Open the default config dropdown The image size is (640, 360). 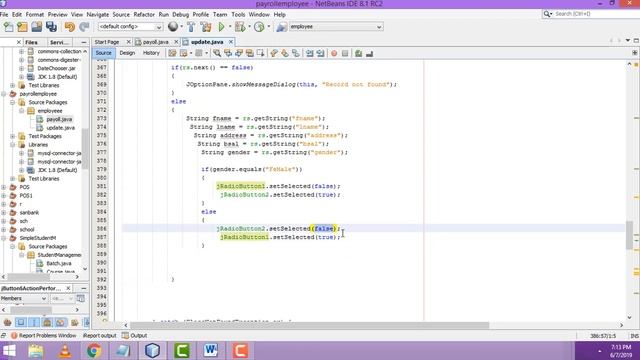point(130,27)
